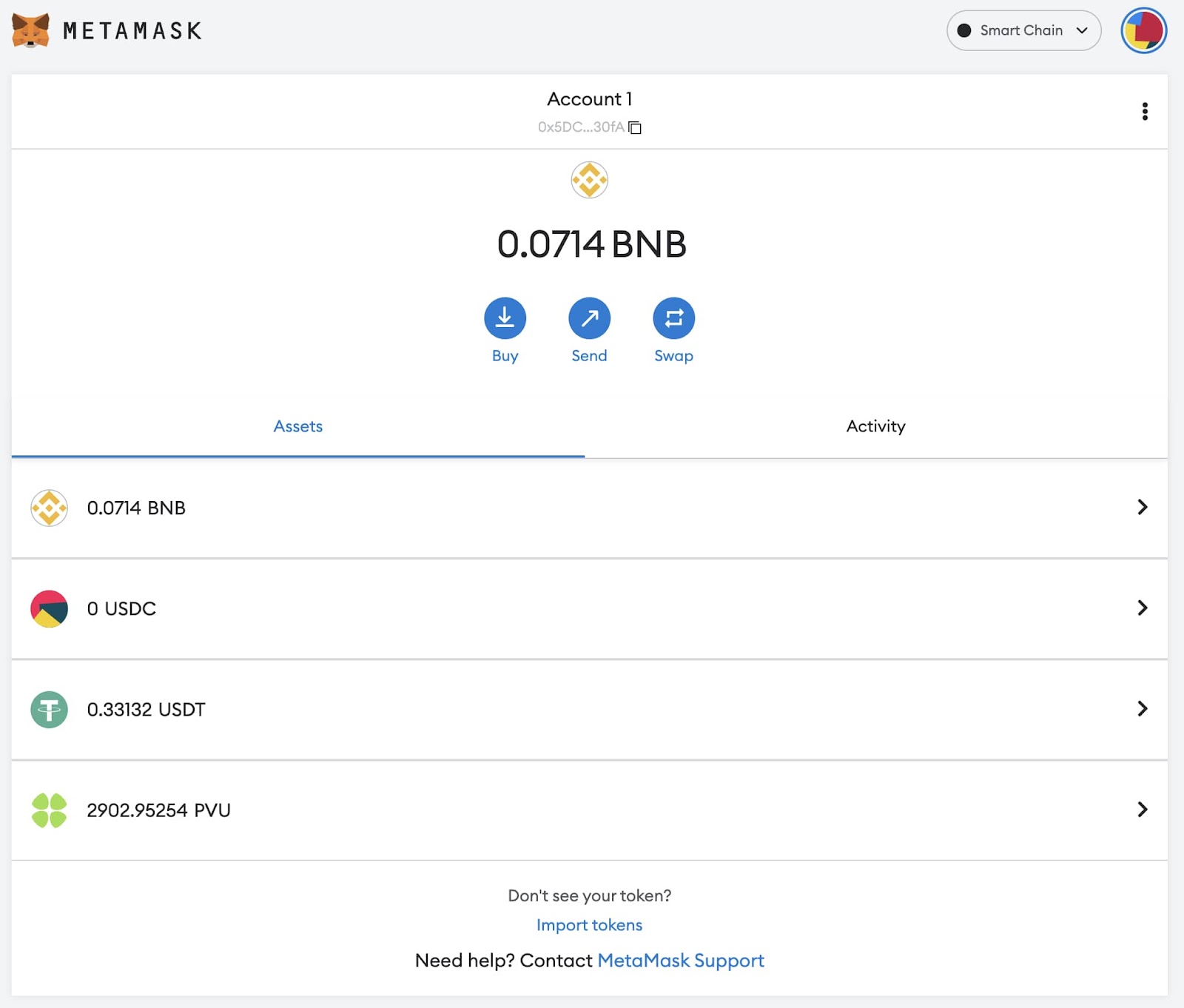
Task: Click the Account 1 name
Action: click(589, 99)
